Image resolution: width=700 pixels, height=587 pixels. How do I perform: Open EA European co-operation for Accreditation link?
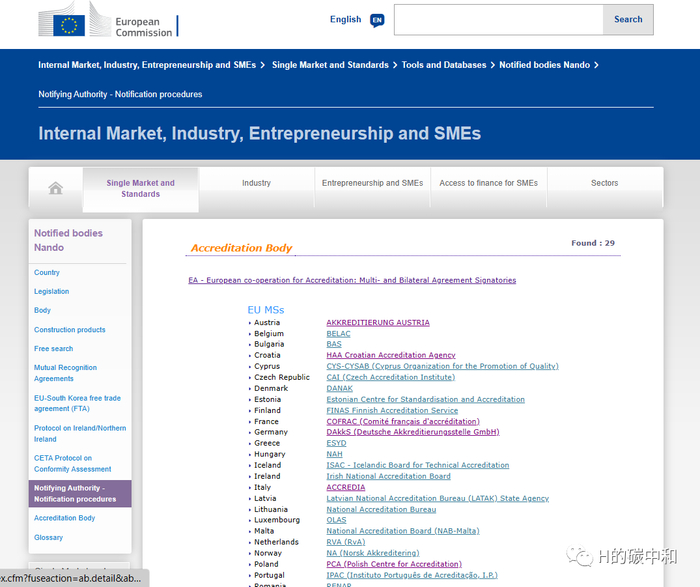click(x=352, y=280)
